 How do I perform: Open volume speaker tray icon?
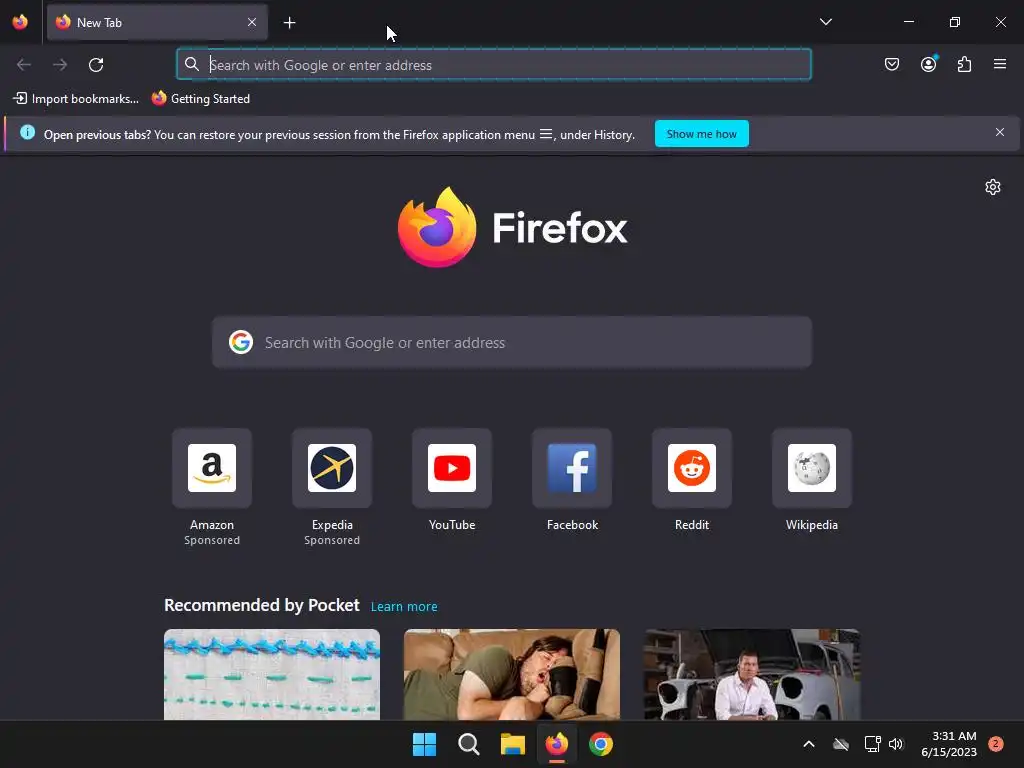895,744
